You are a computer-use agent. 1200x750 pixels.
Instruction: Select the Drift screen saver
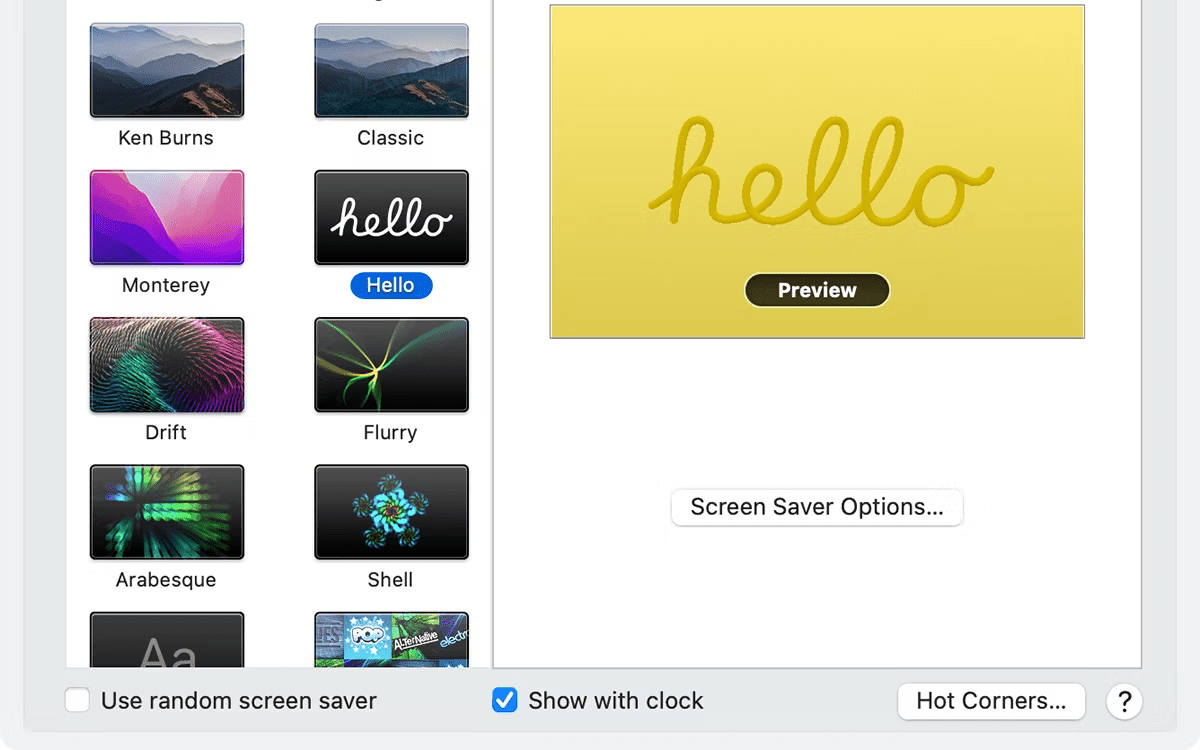click(166, 364)
